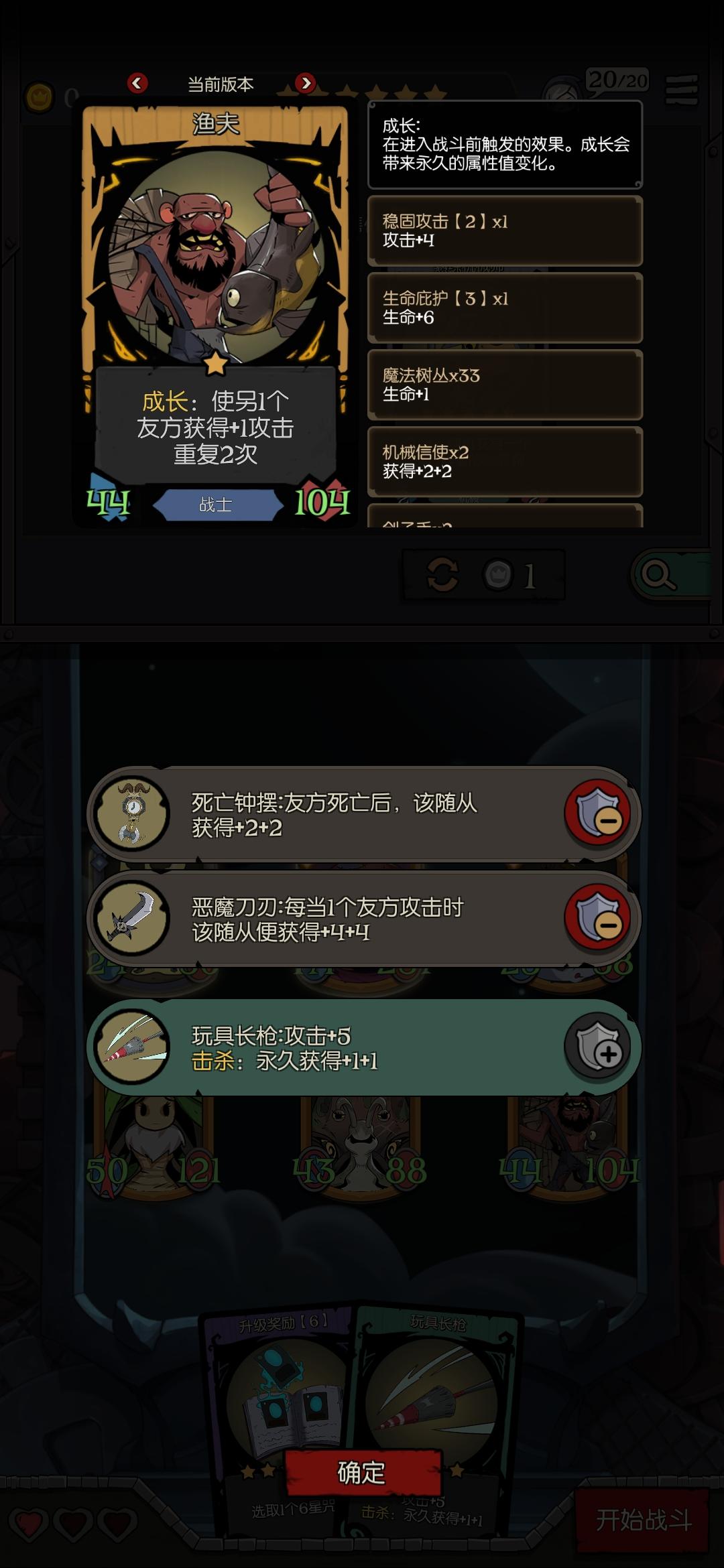This screenshot has width=724, height=1568.
Task: Select the 机械信使x2 growth entry
Action: [x=505, y=462]
